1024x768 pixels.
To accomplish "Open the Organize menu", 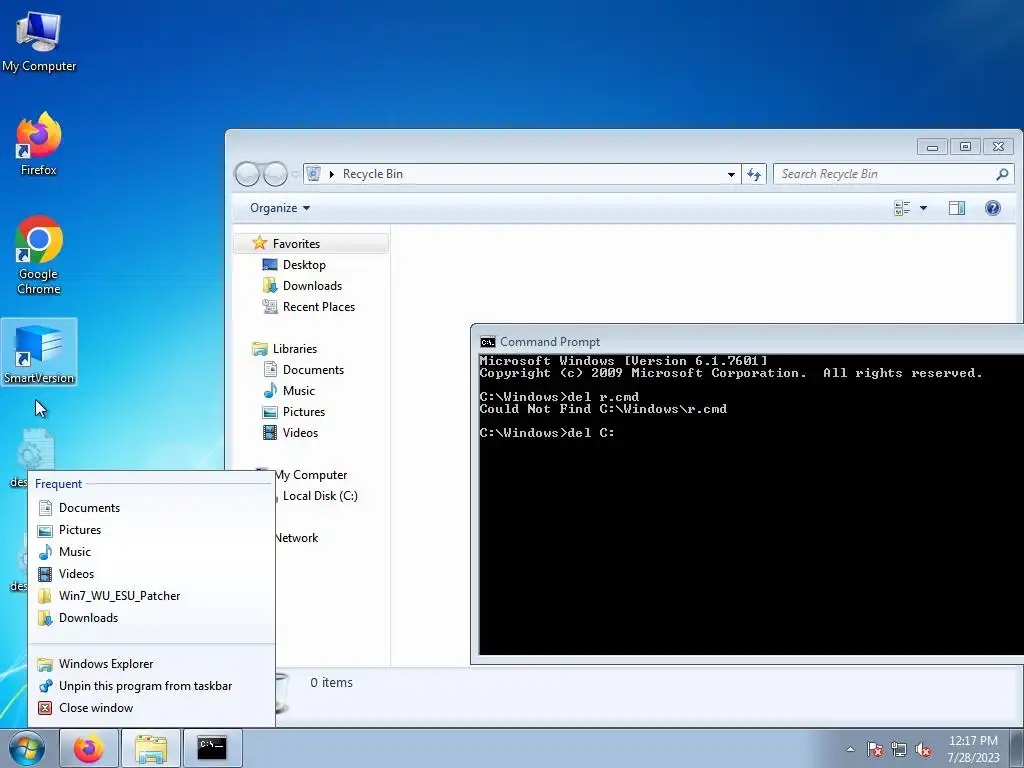I will (280, 208).
